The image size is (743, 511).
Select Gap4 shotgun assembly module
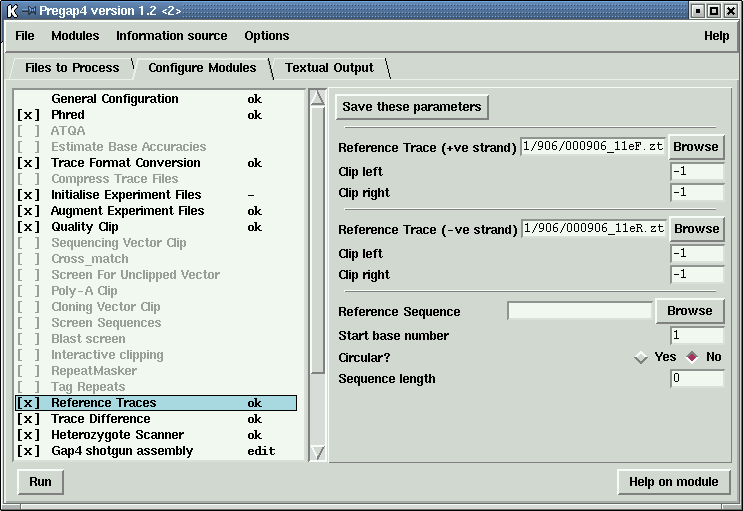coord(122,451)
